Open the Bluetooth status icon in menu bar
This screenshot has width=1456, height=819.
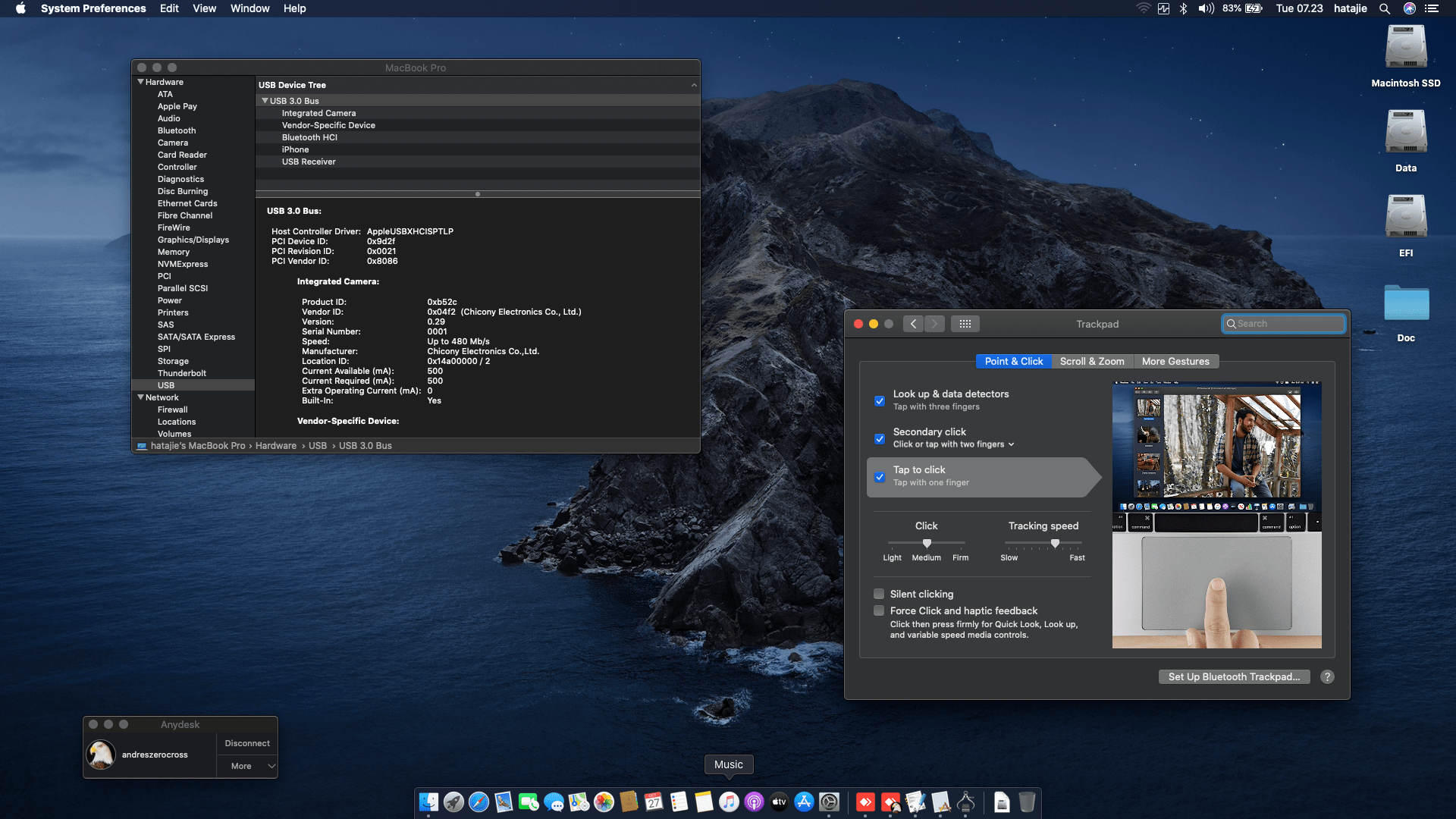click(1184, 8)
